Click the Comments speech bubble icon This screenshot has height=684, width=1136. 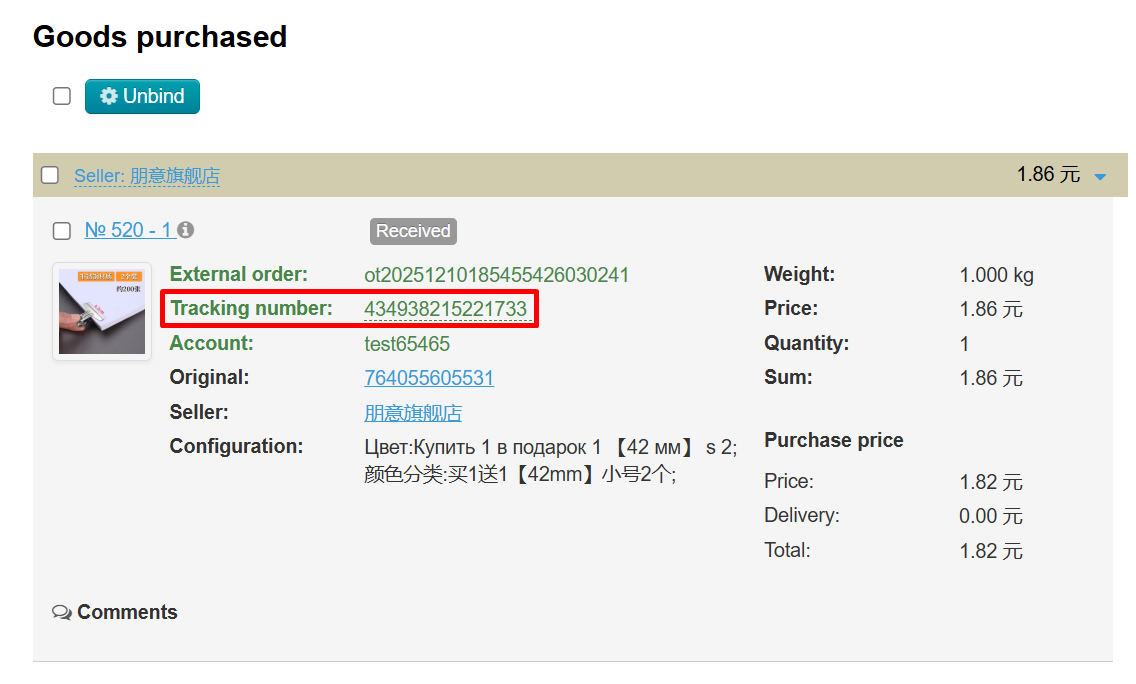(62, 612)
